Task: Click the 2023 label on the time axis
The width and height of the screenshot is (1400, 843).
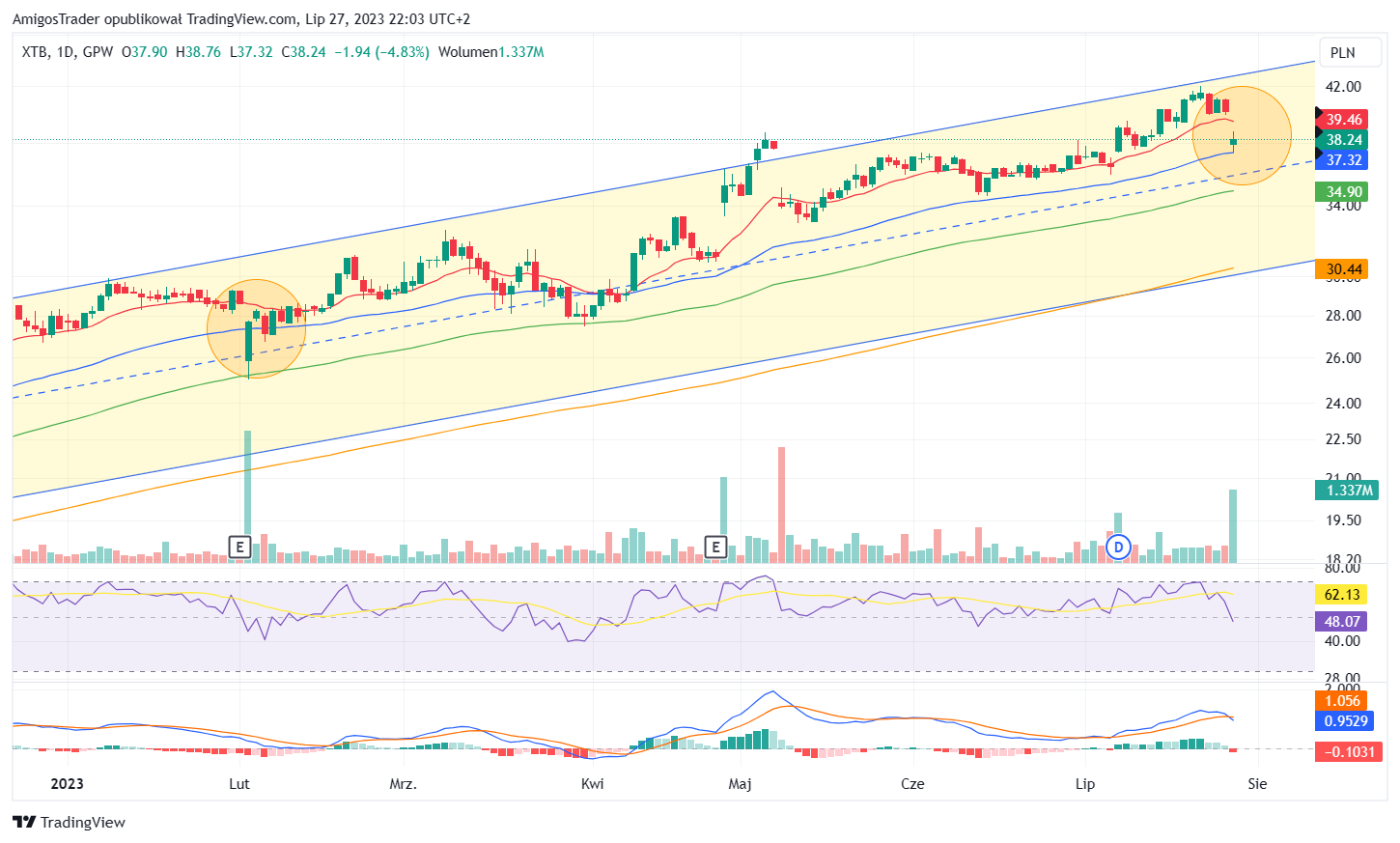Action: pyautogui.click(x=67, y=784)
